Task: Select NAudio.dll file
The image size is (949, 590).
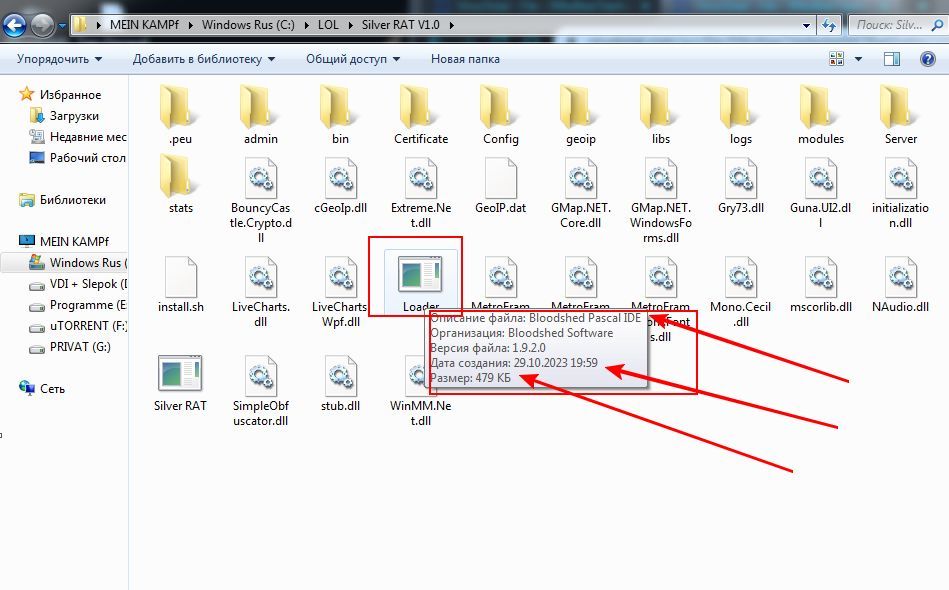Action: (901, 284)
